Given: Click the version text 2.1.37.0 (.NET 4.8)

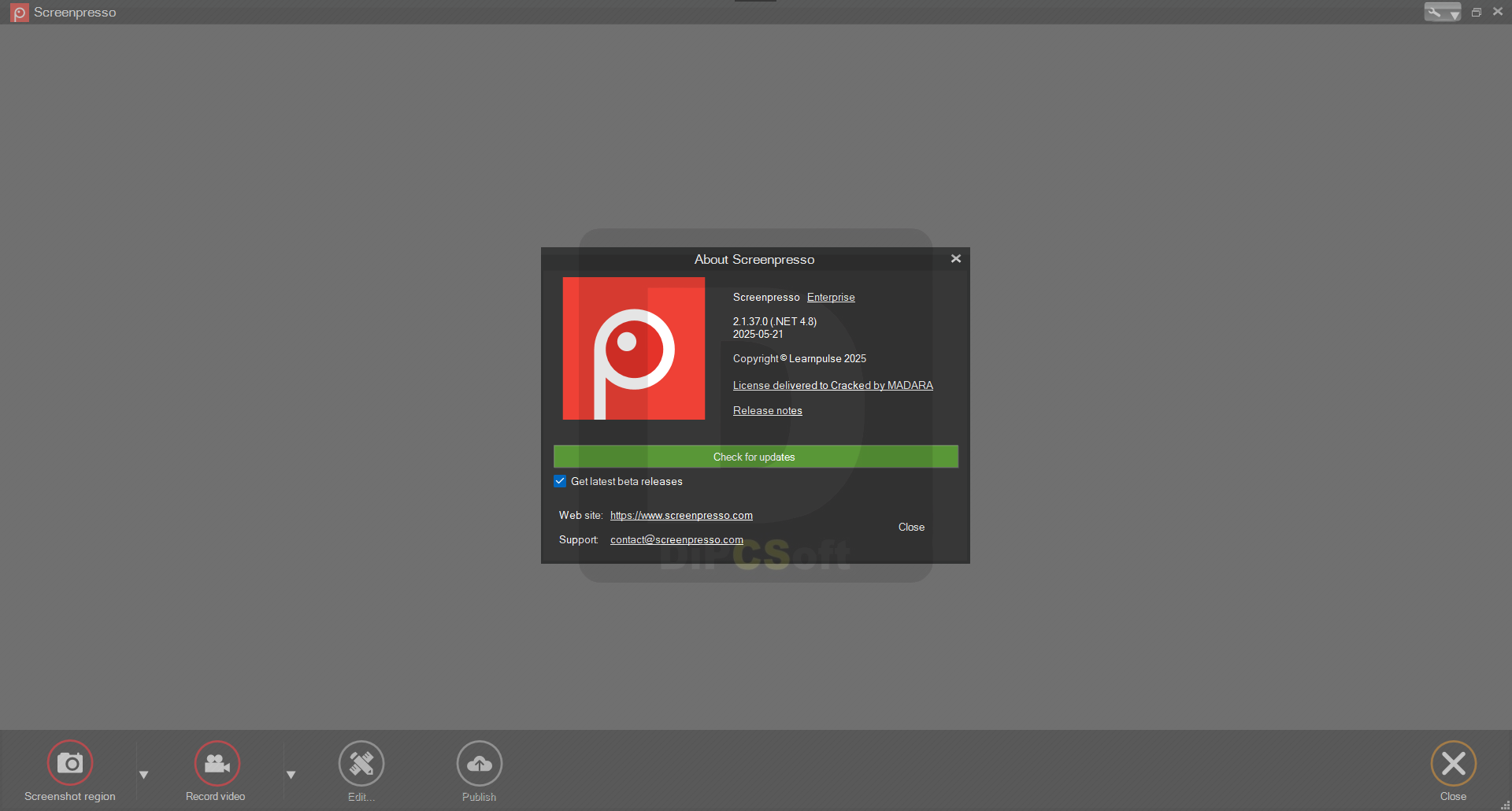Looking at the screenshot, I should pyautogui.click(x=775, y=321).
